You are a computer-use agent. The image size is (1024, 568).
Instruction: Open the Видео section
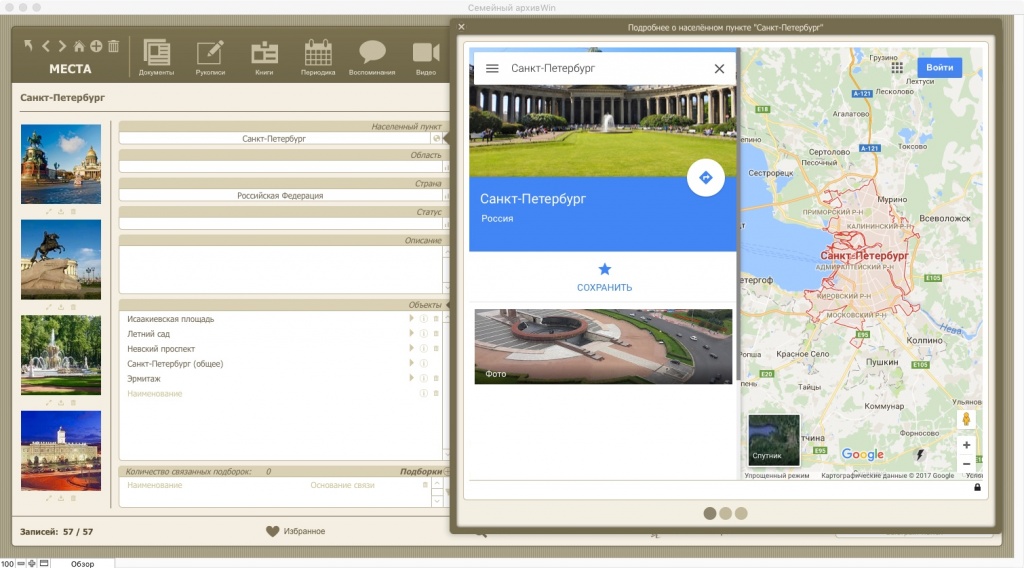[426, 58]
